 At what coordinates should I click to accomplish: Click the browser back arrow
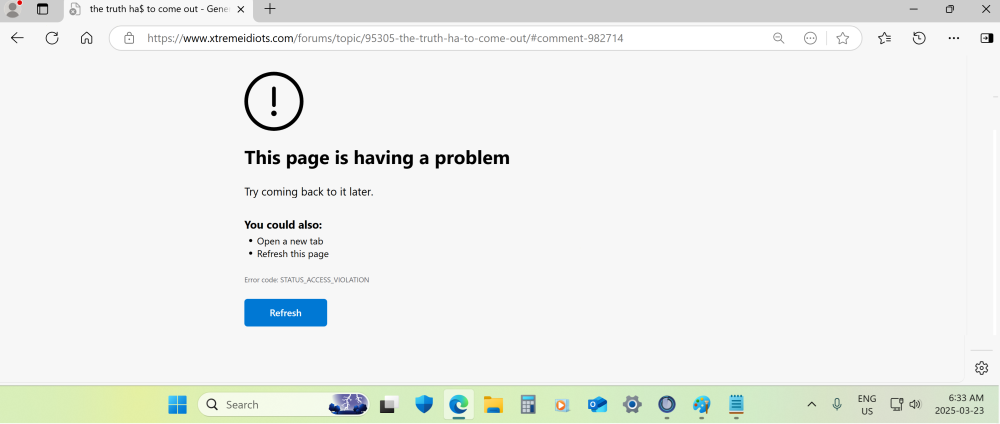tap(17, 38)
